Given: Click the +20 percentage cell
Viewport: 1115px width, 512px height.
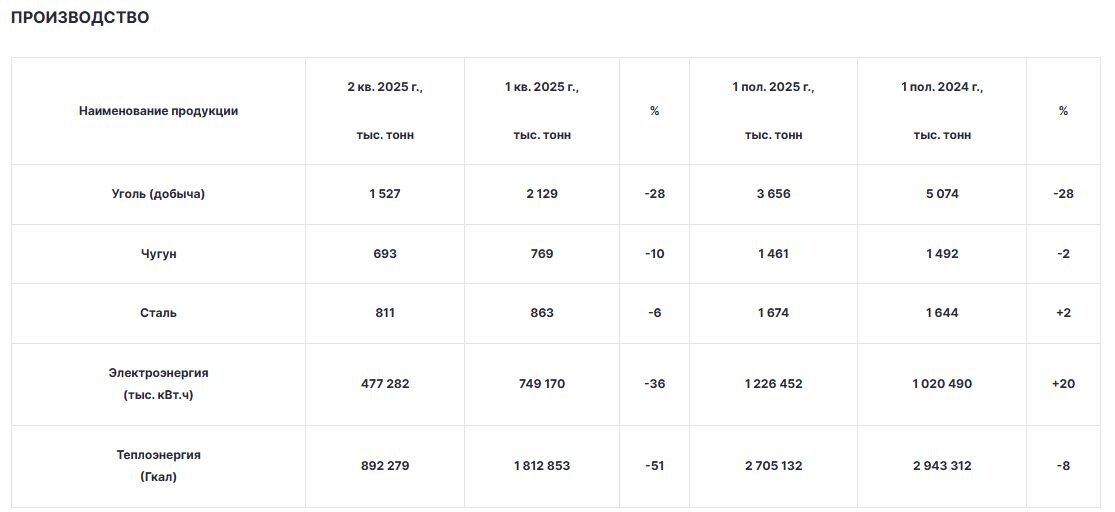Looking at the screenshot, I should pos(1063,384).
